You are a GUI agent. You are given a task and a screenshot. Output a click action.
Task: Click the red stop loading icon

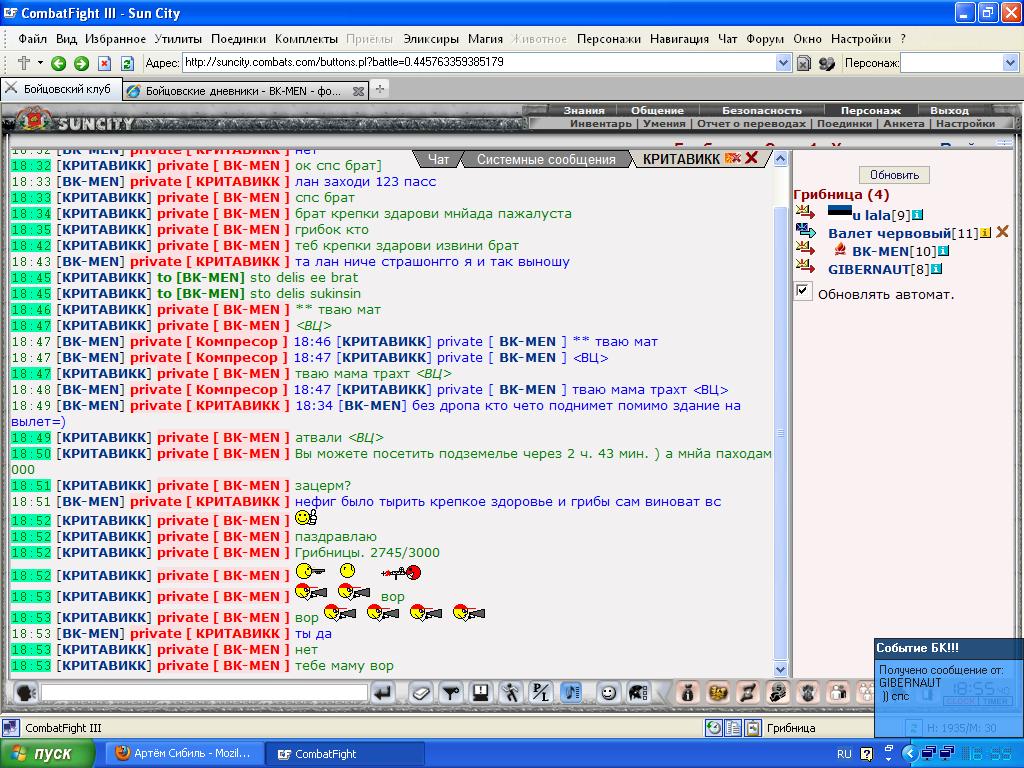(x=104, y=63)
